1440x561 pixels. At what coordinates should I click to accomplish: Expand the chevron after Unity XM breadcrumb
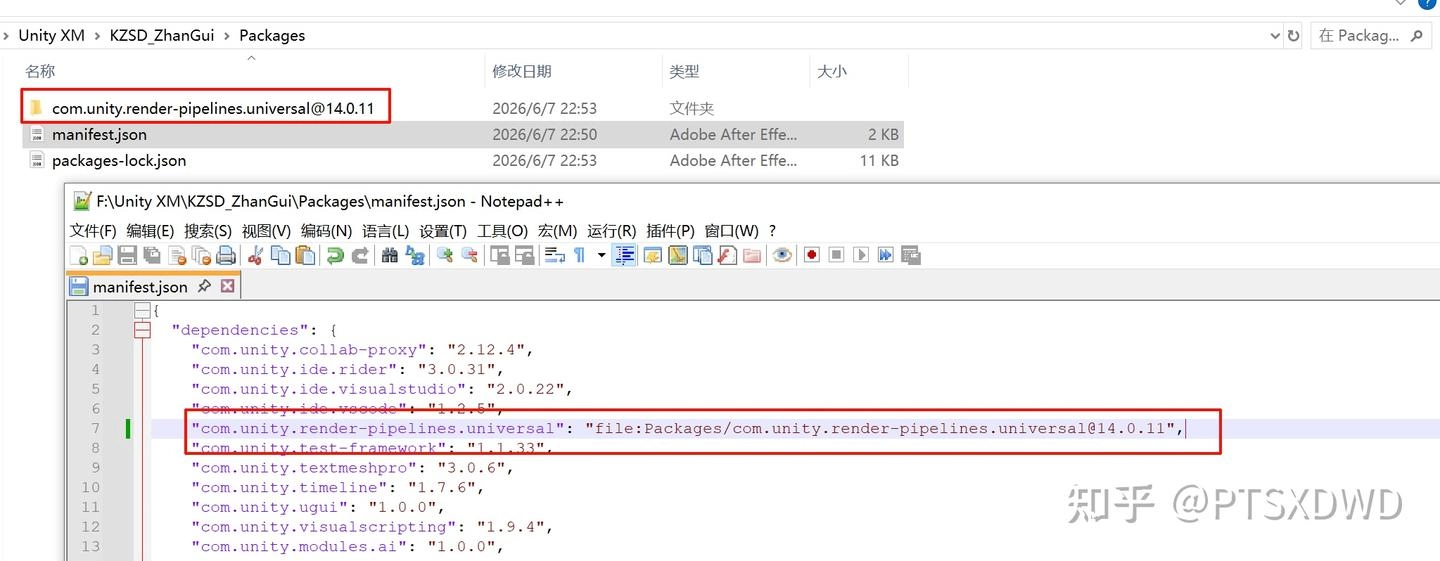tap(96, 35)
